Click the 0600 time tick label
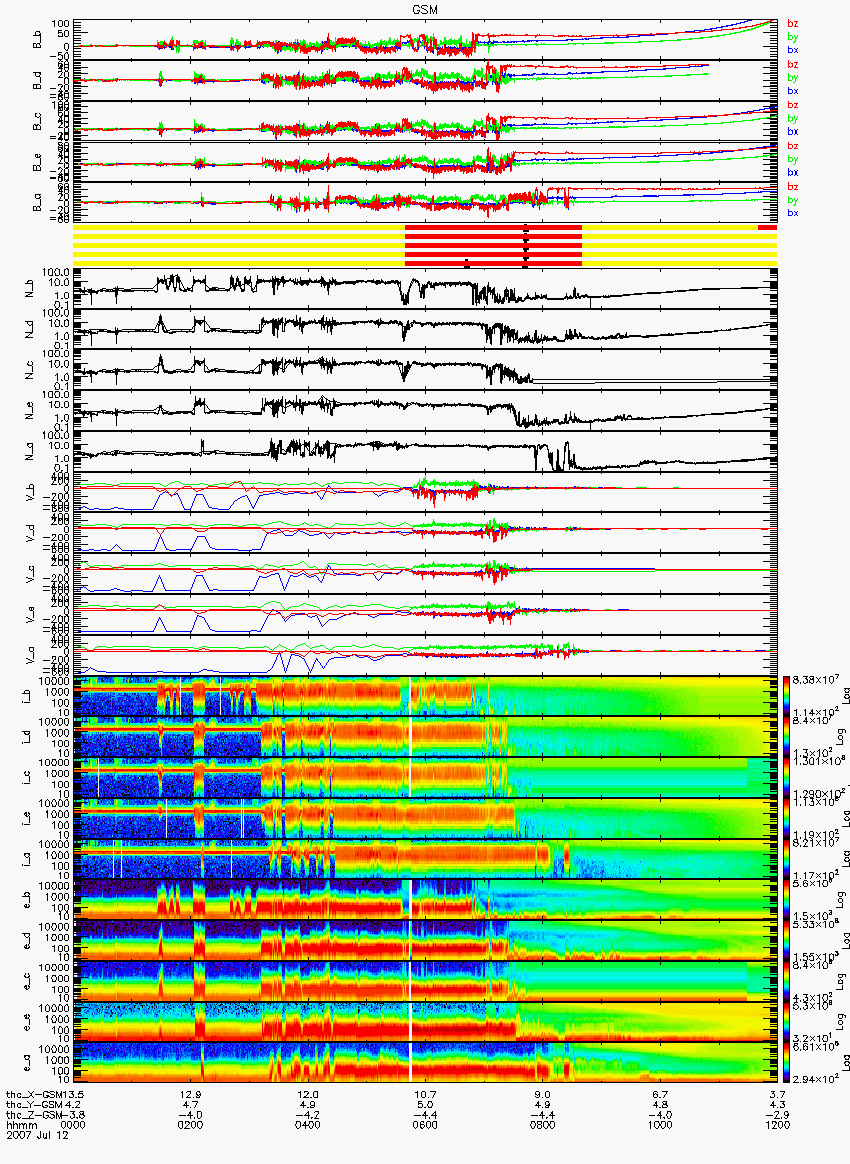 click(x=425, y=1125)
